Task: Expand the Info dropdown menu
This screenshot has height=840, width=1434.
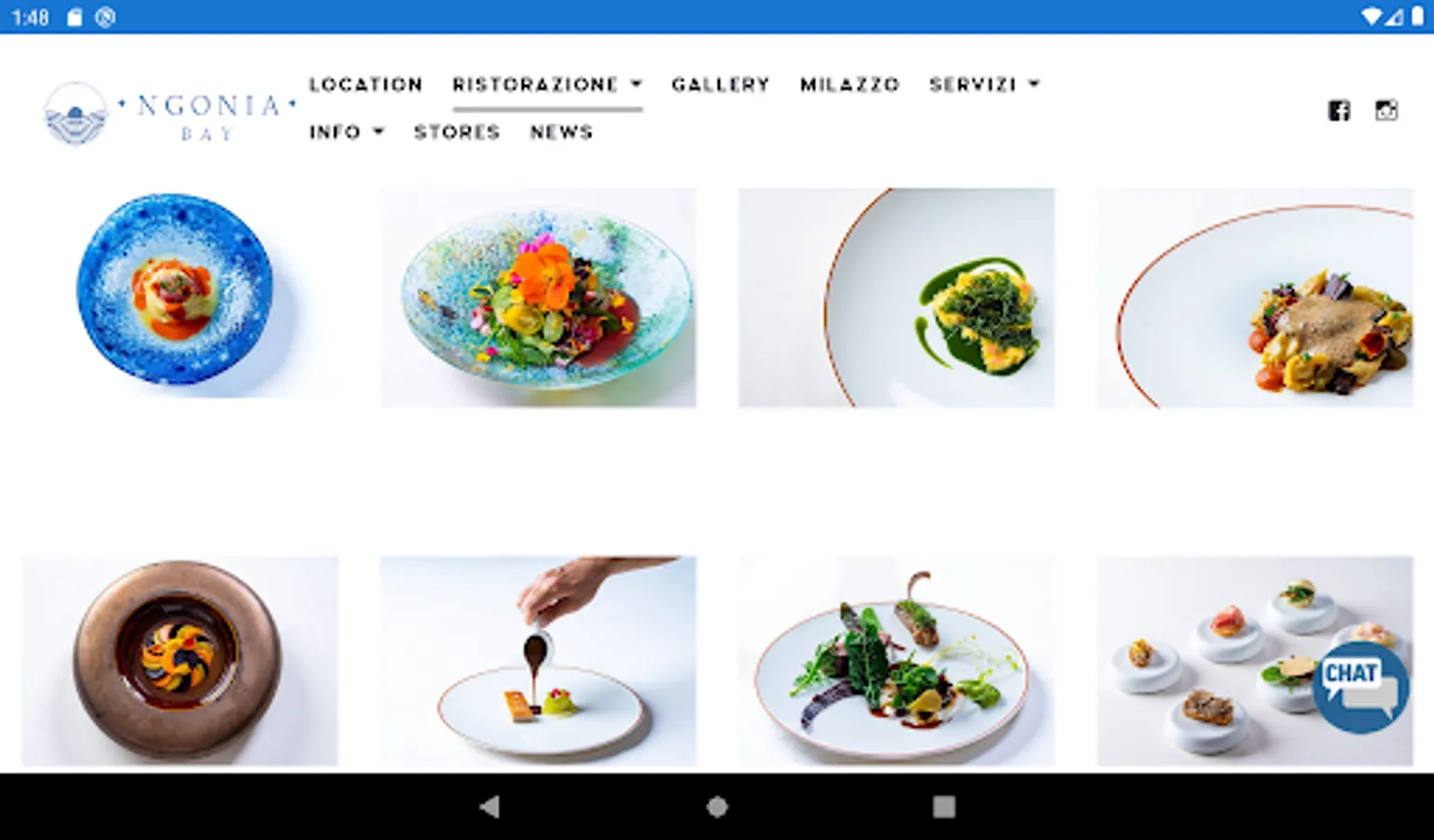Action: (x=346, y=132)
